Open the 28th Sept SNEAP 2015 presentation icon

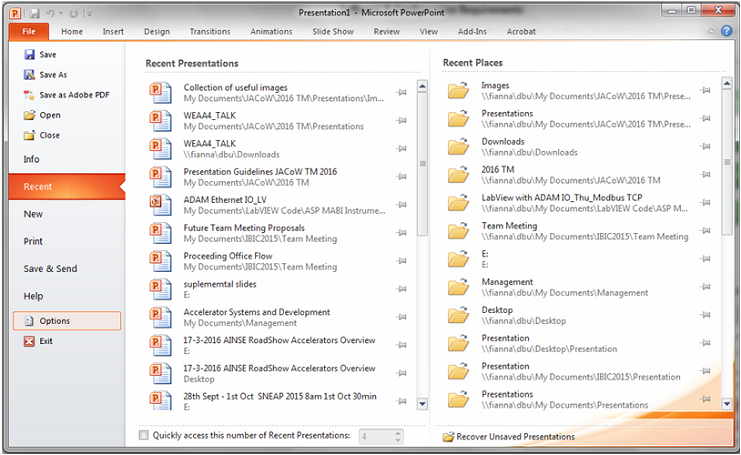click(x=160, y=400)
